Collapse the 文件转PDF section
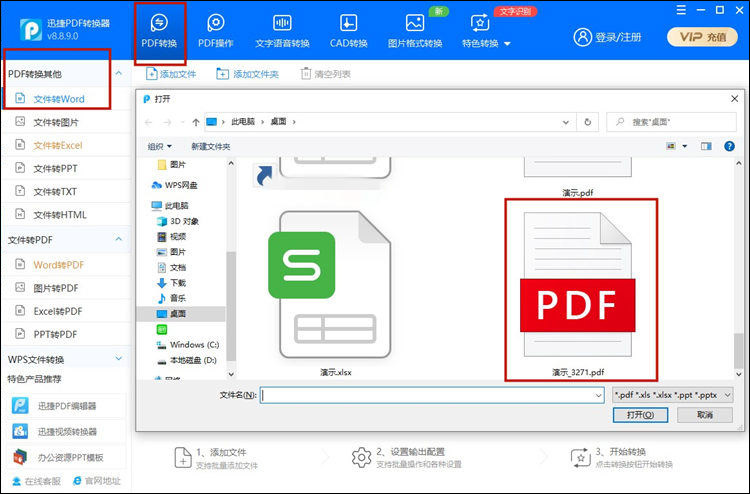Viewport: 750px width, 494px height. 119,239
